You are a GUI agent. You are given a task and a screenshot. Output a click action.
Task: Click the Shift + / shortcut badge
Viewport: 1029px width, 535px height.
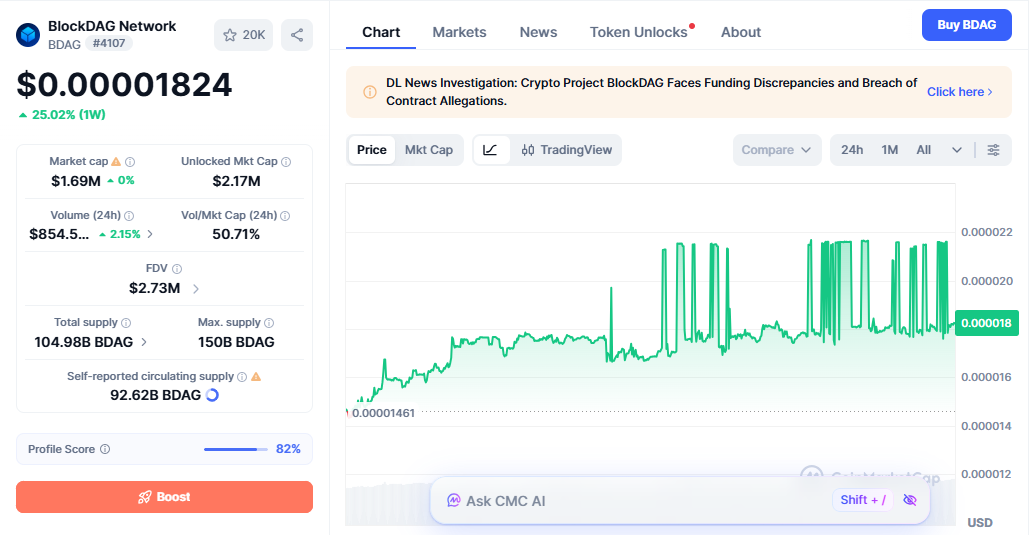click(x=863, y=500)
